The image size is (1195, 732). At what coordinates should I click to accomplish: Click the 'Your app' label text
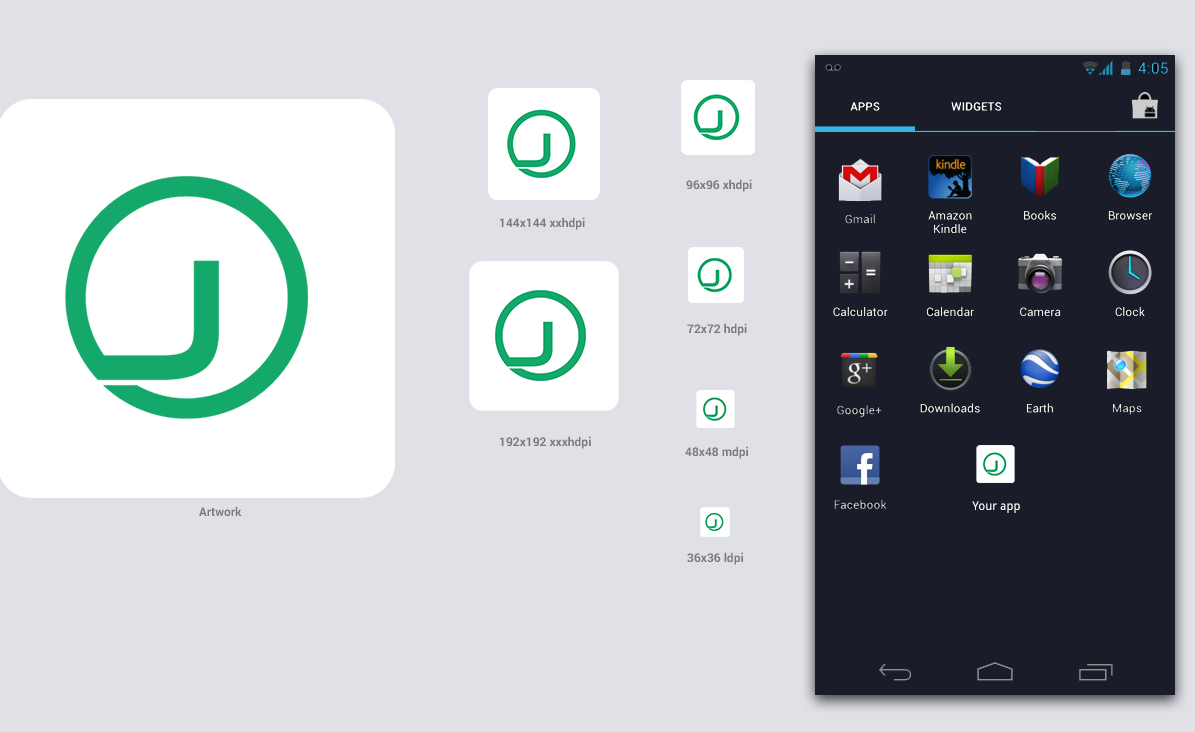click(995, 506)
